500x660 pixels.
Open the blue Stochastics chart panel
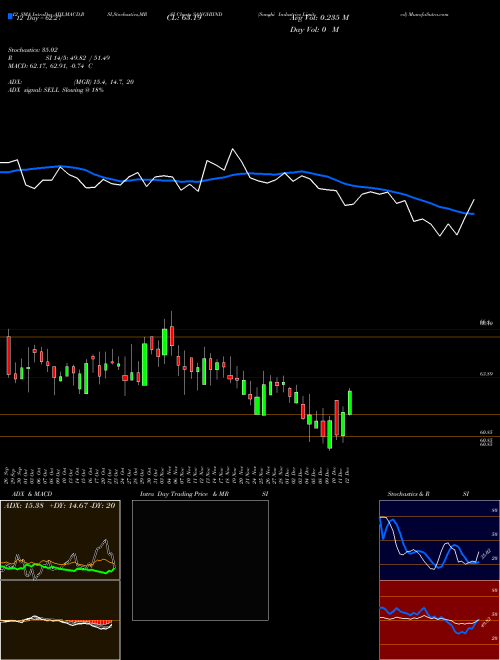(x=439, y=540)
